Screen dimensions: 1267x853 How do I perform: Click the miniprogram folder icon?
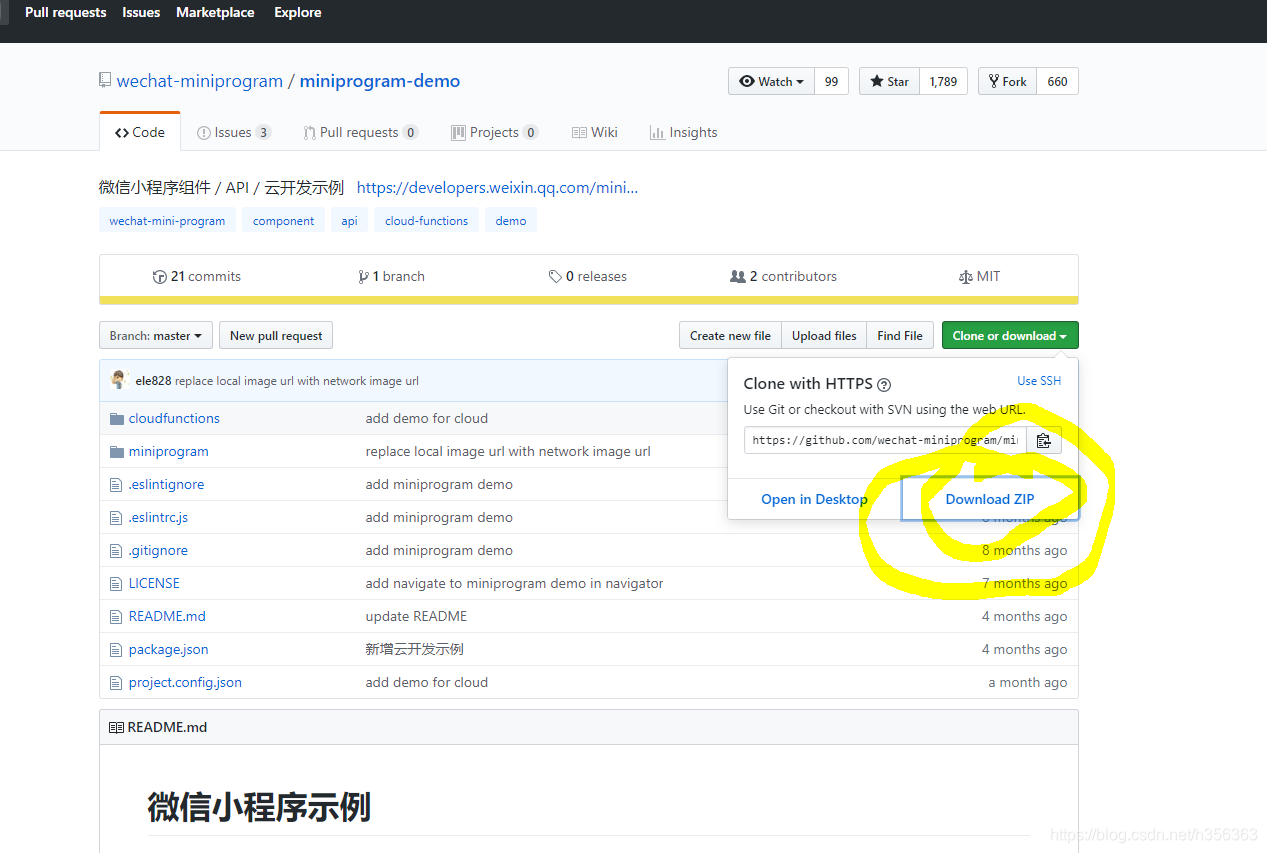117,451
